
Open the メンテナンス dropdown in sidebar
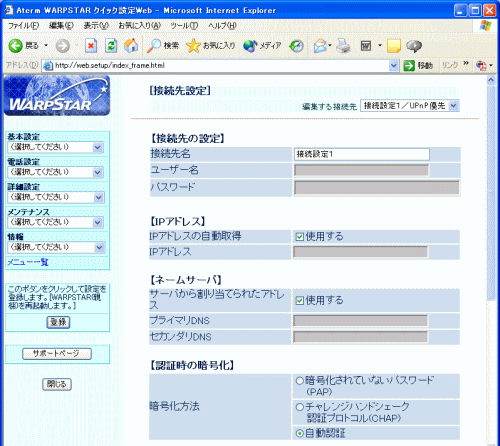(56, 222)
